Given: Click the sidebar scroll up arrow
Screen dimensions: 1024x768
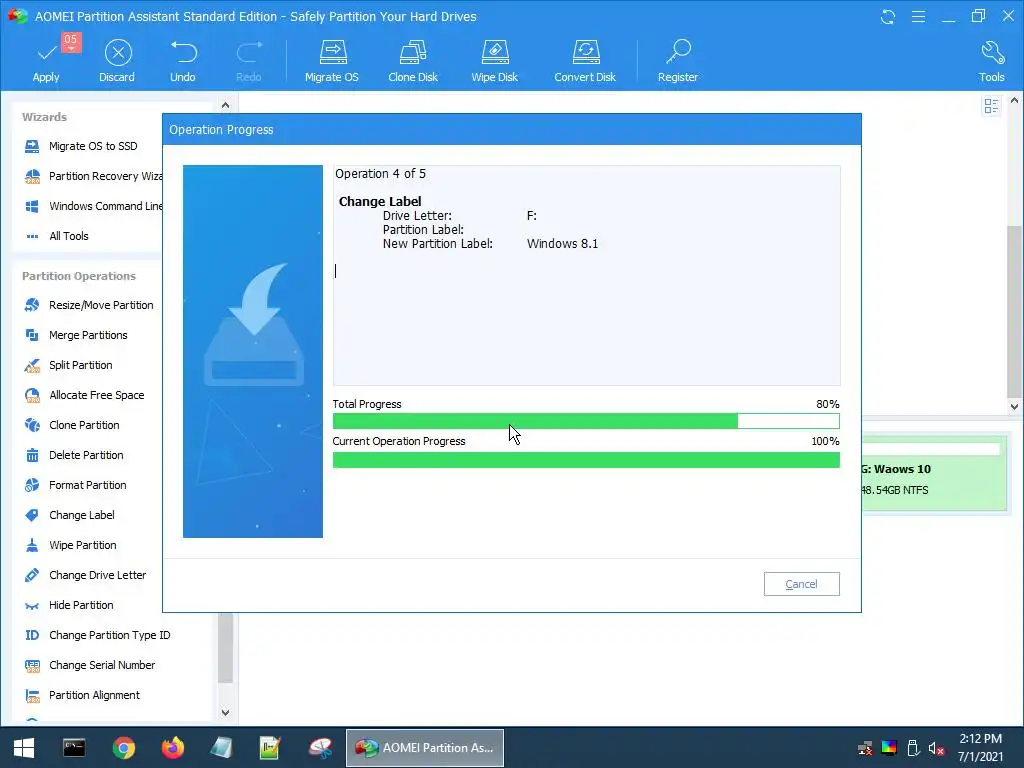Looking at the screenshot, I should click(x=225, y=105).
